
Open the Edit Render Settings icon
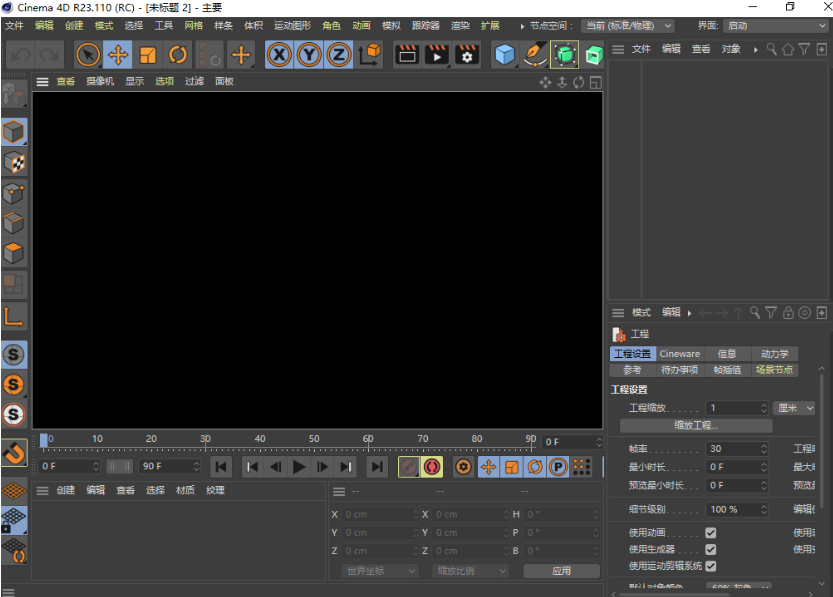tap(466, 57)
